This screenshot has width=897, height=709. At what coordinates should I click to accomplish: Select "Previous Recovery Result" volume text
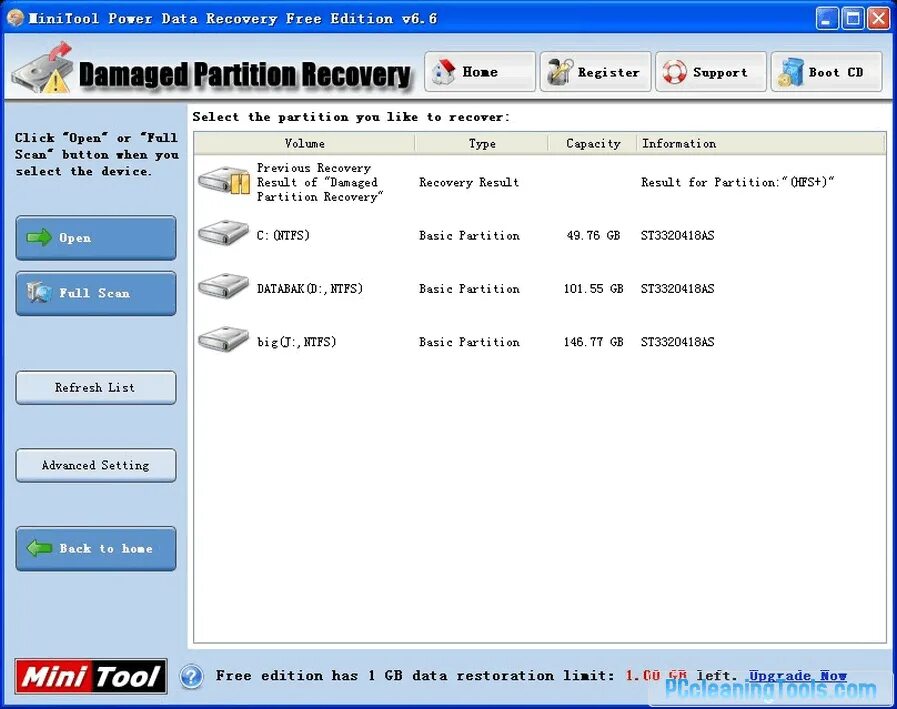coord(319,182)
